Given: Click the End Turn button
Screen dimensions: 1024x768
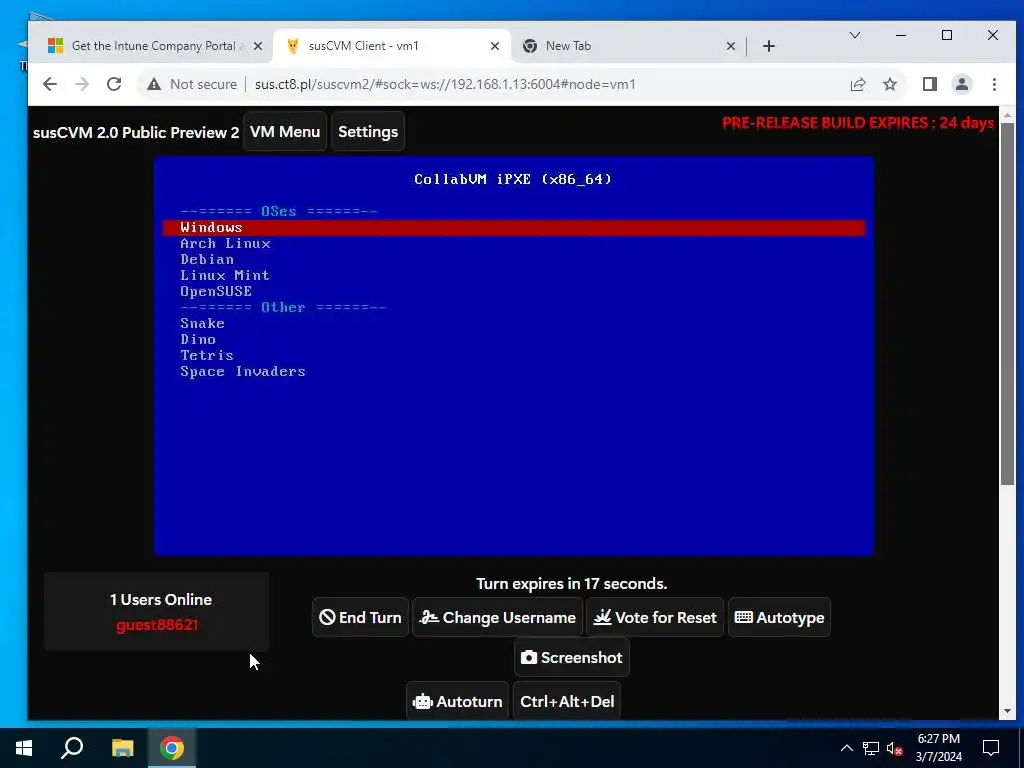Looking at the screenshot, I should pos(360,617).
